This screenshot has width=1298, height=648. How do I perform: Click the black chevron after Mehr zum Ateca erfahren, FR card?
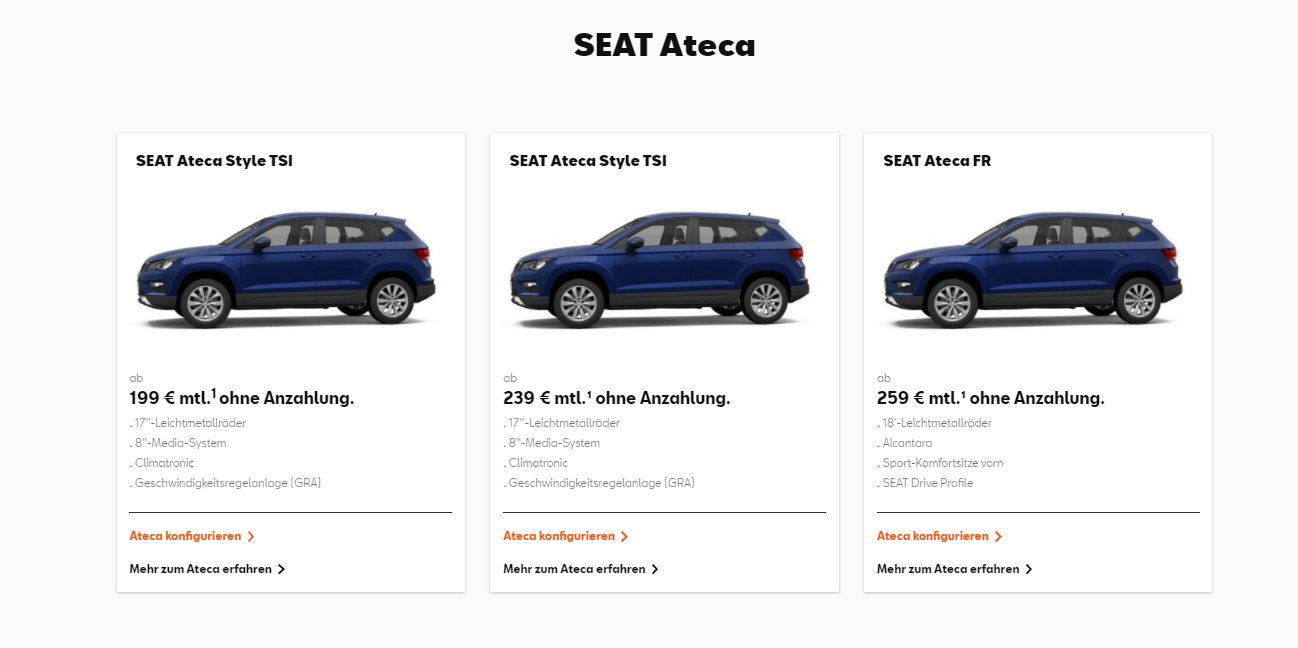coord(1029,570)
